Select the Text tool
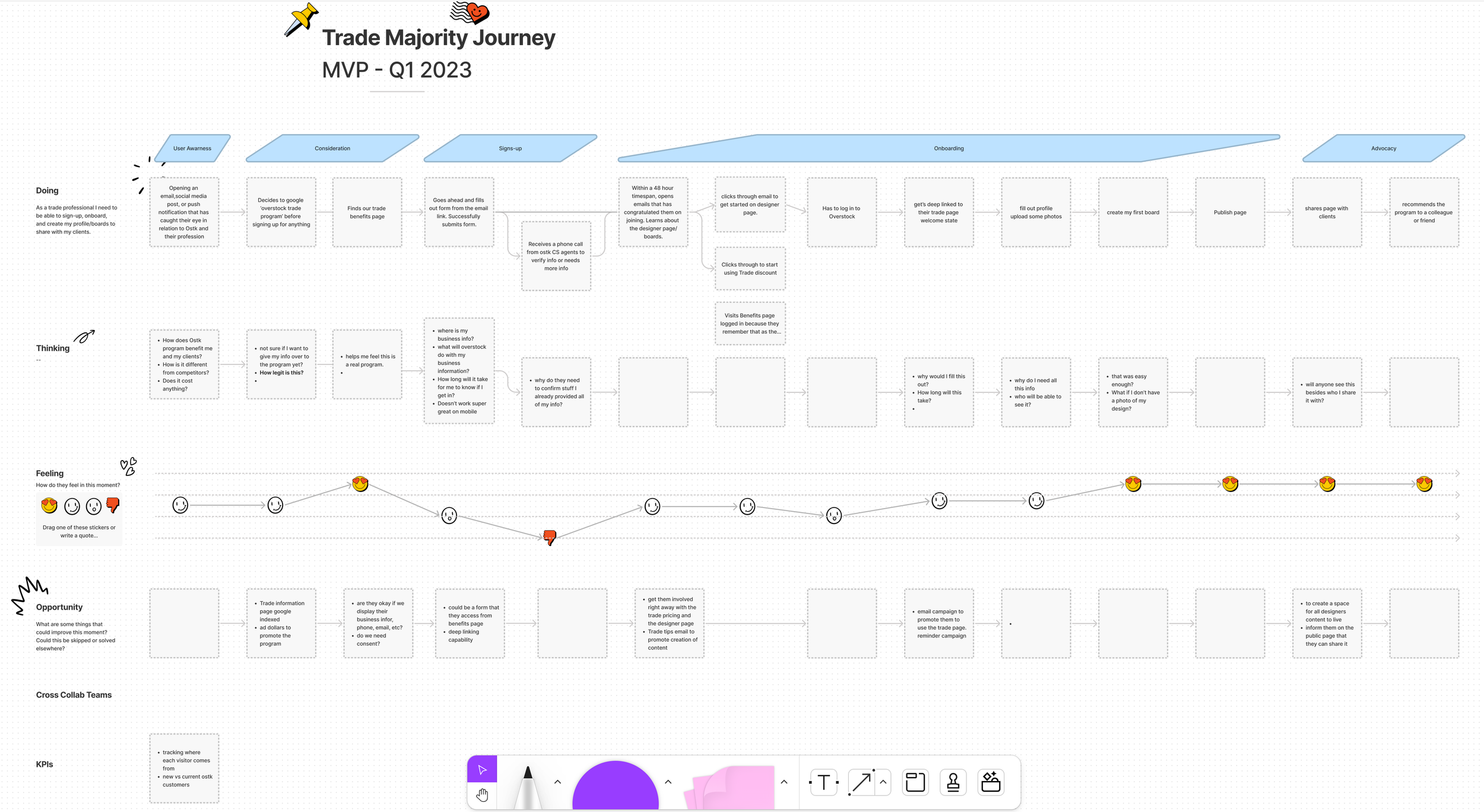The height and width of the screenshot is (812, 1484). pyautogui.click(x=823, y=782)
